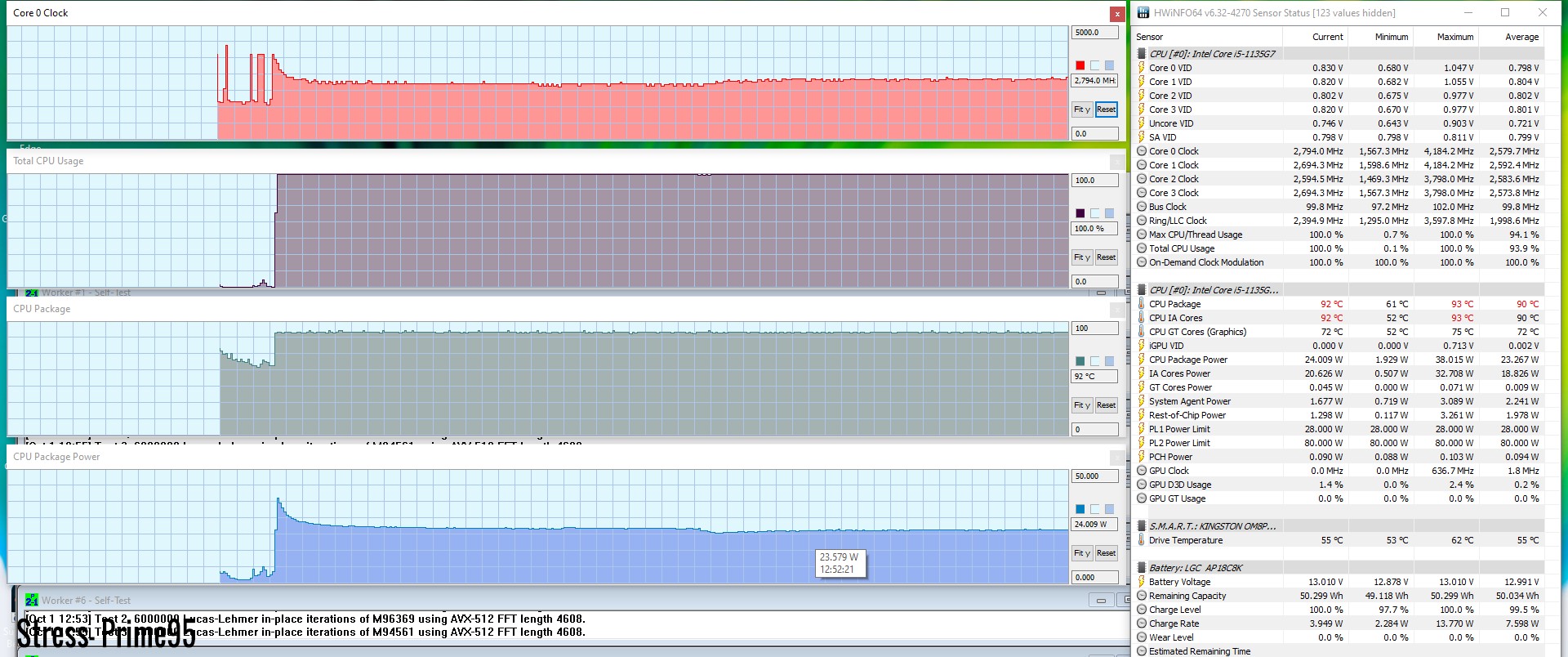Click the clock icon next to Core 0 Clock
The image size is (1568, 657).
pos(1142,151)
